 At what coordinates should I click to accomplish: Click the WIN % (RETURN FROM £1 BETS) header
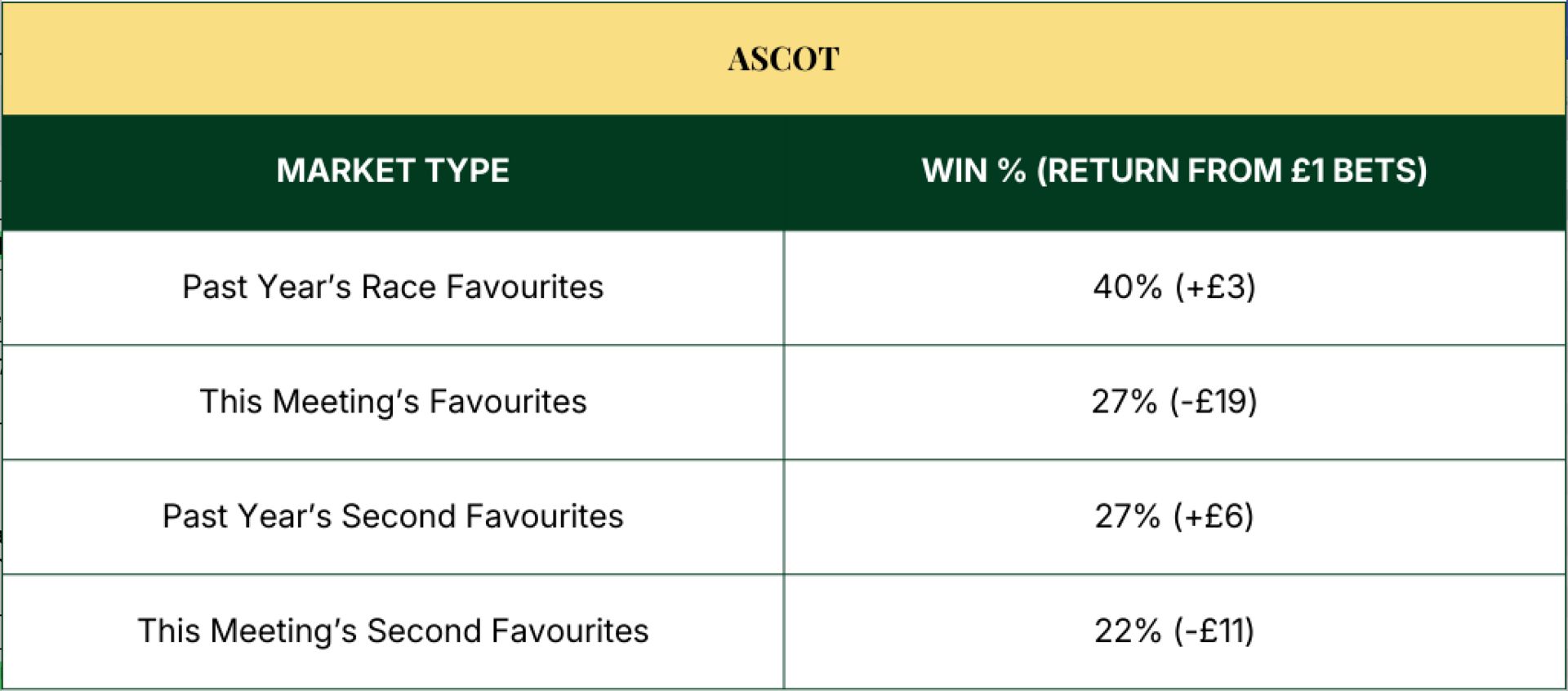coord(1174,171)
